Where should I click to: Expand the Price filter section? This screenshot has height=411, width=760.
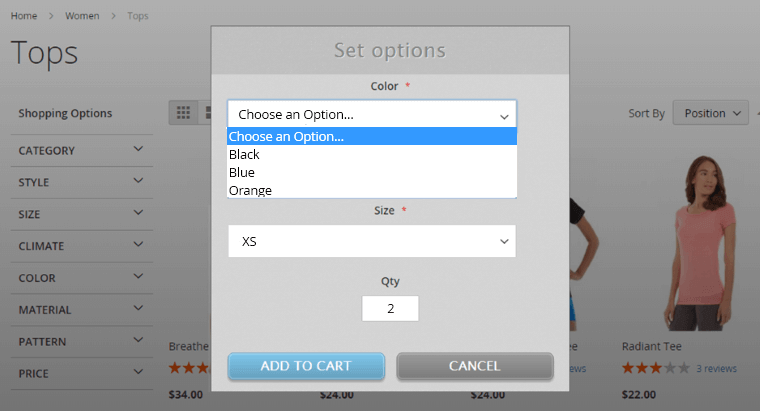point(81,373)
